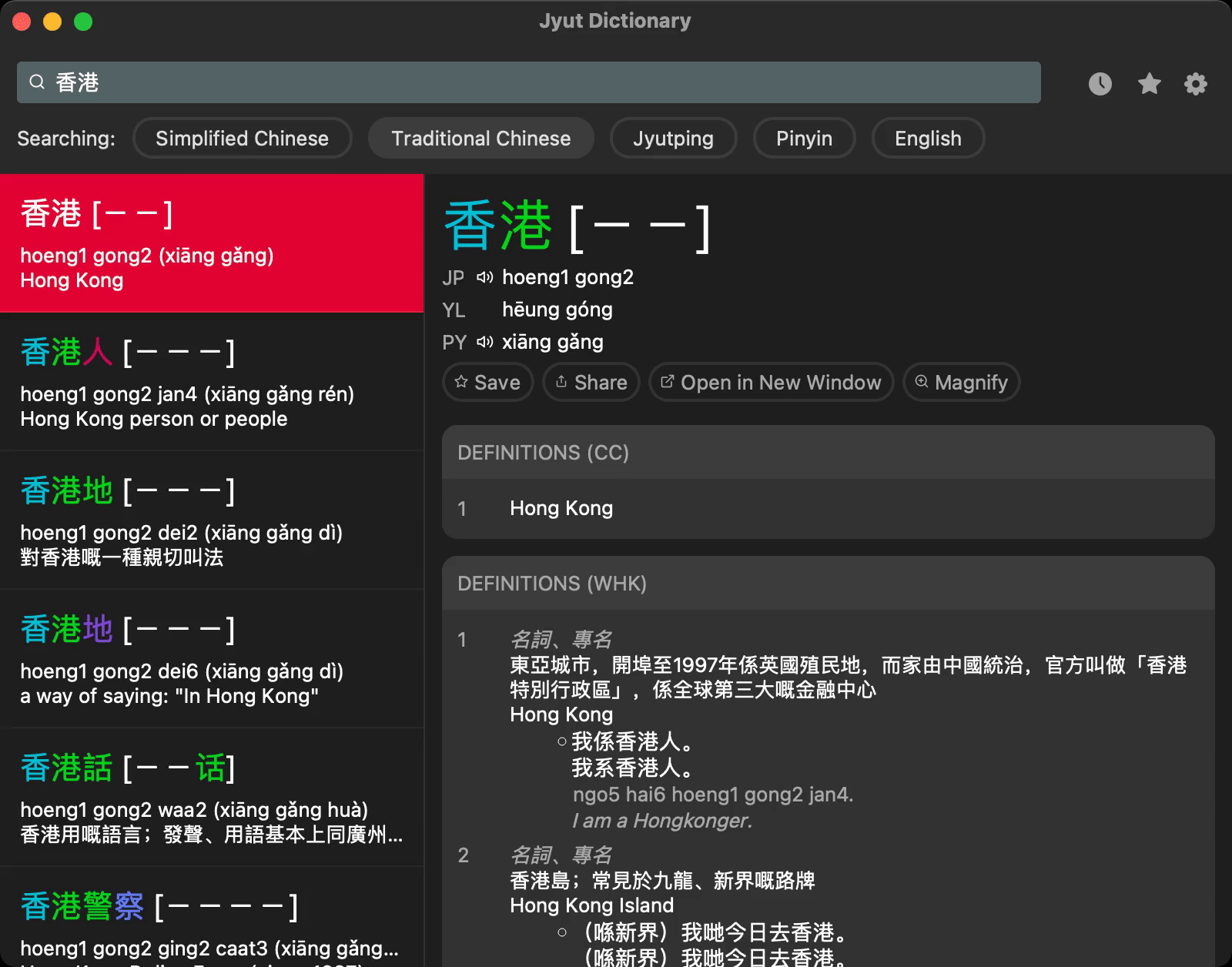Switch search mode to Jyutping
The image size is (1232, 967).
[673, 139]
